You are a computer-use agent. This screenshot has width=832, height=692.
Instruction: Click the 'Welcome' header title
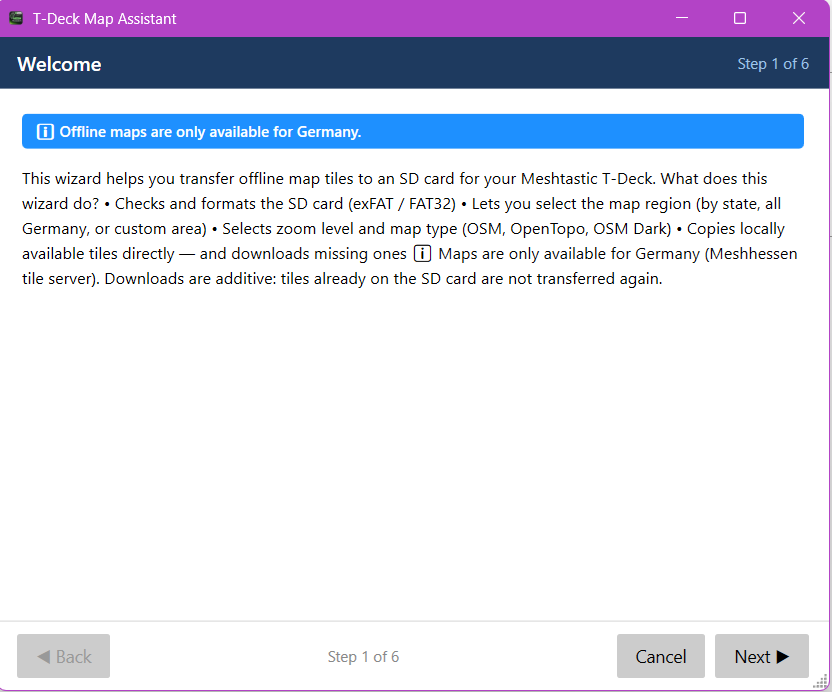pyautogui.click(x=59, y=64)
